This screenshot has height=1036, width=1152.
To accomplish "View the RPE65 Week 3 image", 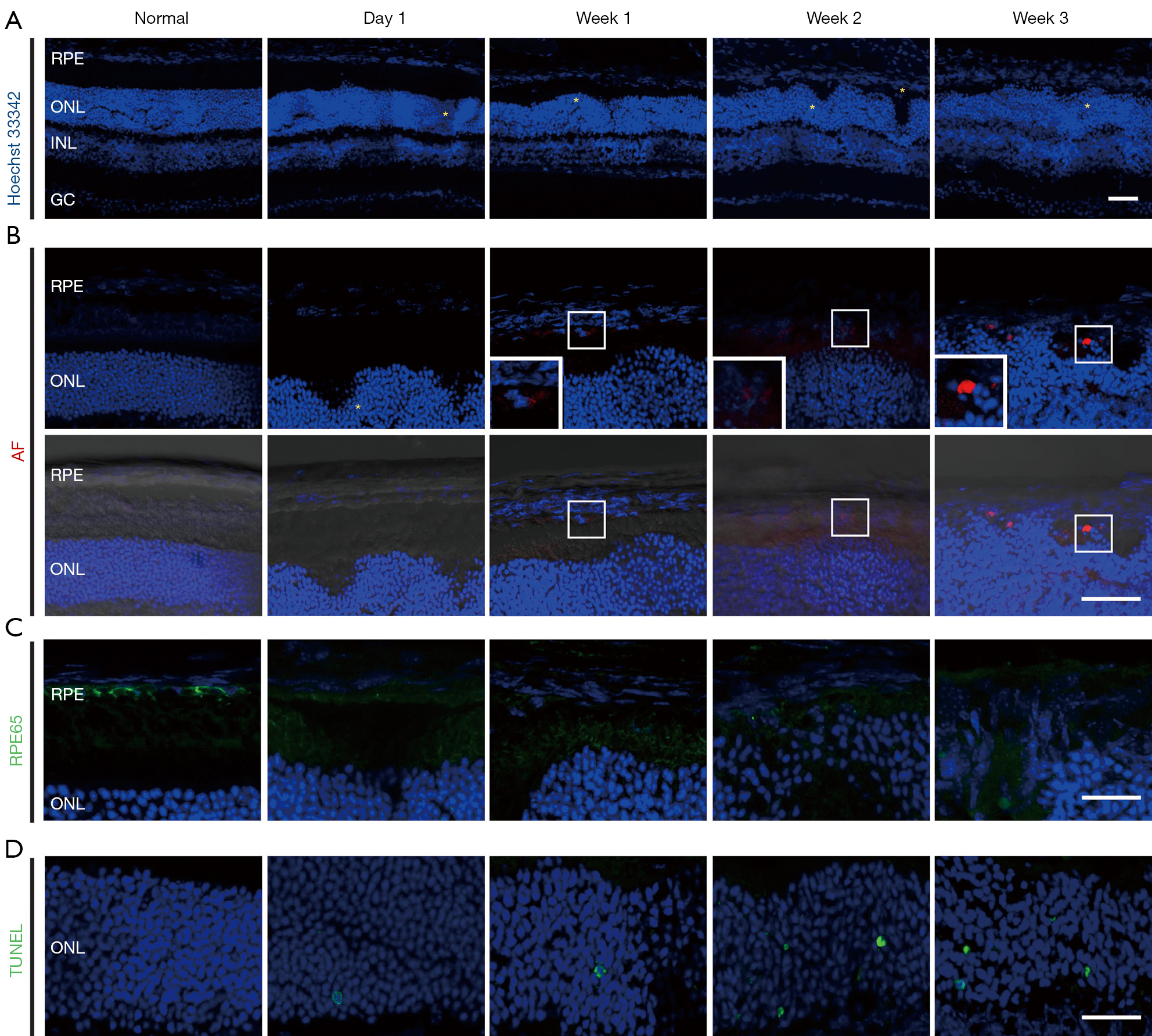I will pyautogui.click(x=1043, y=730).
